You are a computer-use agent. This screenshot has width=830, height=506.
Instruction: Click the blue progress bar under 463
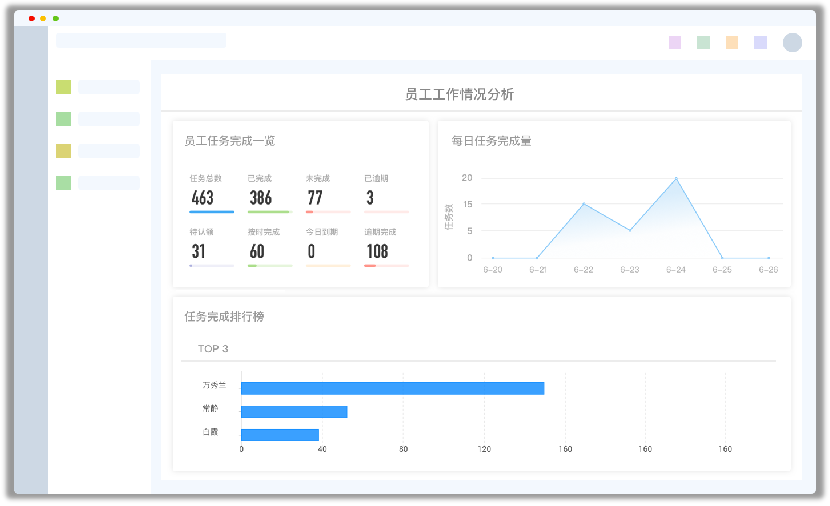(x=211, y=212)
